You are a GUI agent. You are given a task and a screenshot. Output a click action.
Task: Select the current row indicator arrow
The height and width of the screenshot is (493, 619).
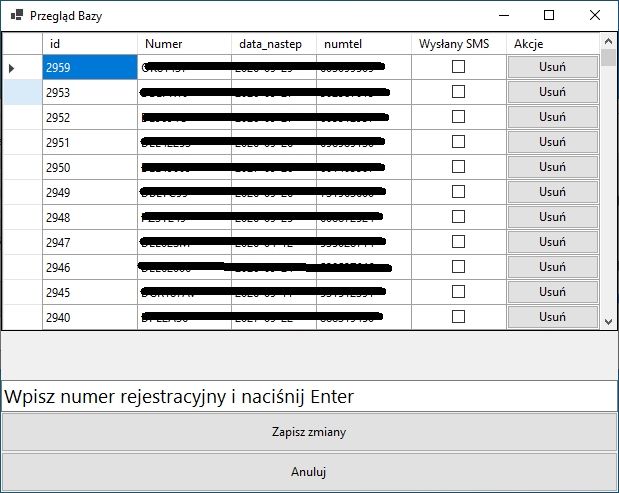click(12, 68)
